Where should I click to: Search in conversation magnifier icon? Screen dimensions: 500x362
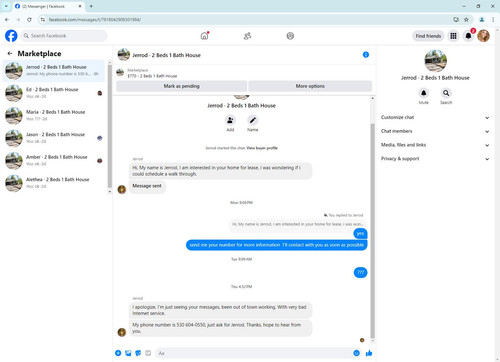(446, 93)
